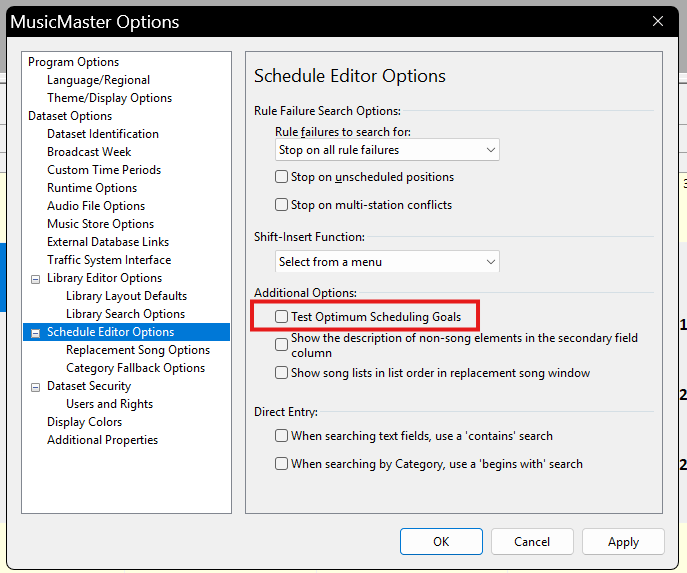This screenshot has height=573, width=687.
Task: Check Show song lists in list order
Action: click(x=281, y=373)
